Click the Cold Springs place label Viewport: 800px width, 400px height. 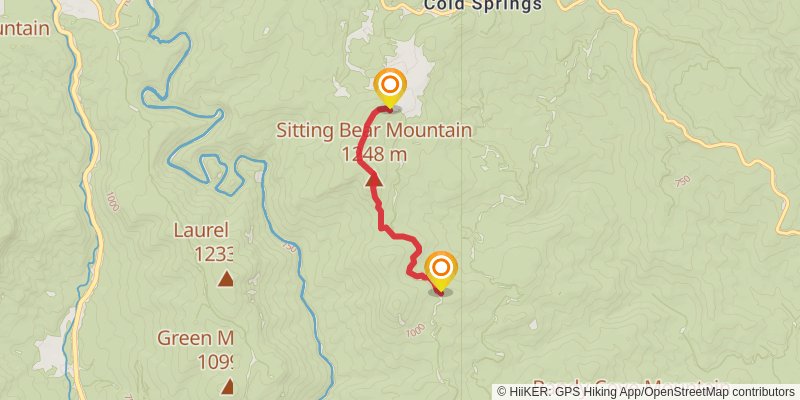483,5
